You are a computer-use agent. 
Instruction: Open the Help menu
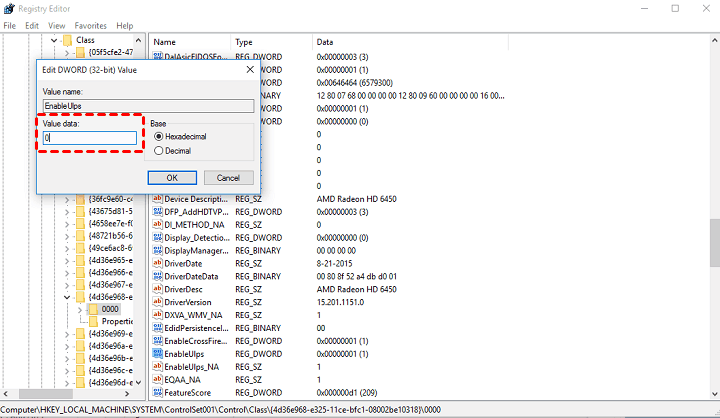click(124, 26)
